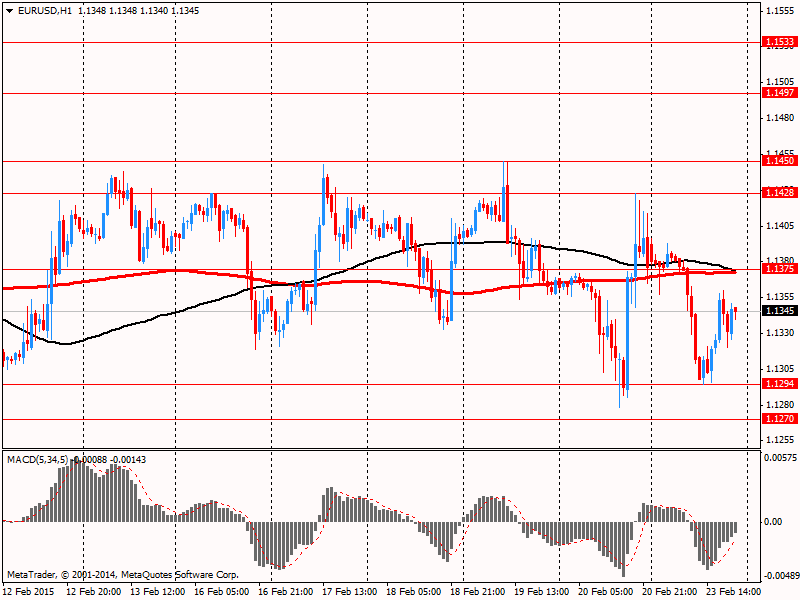Click the 12 Feb 2015 time axis label

click(x=29, y=591)
